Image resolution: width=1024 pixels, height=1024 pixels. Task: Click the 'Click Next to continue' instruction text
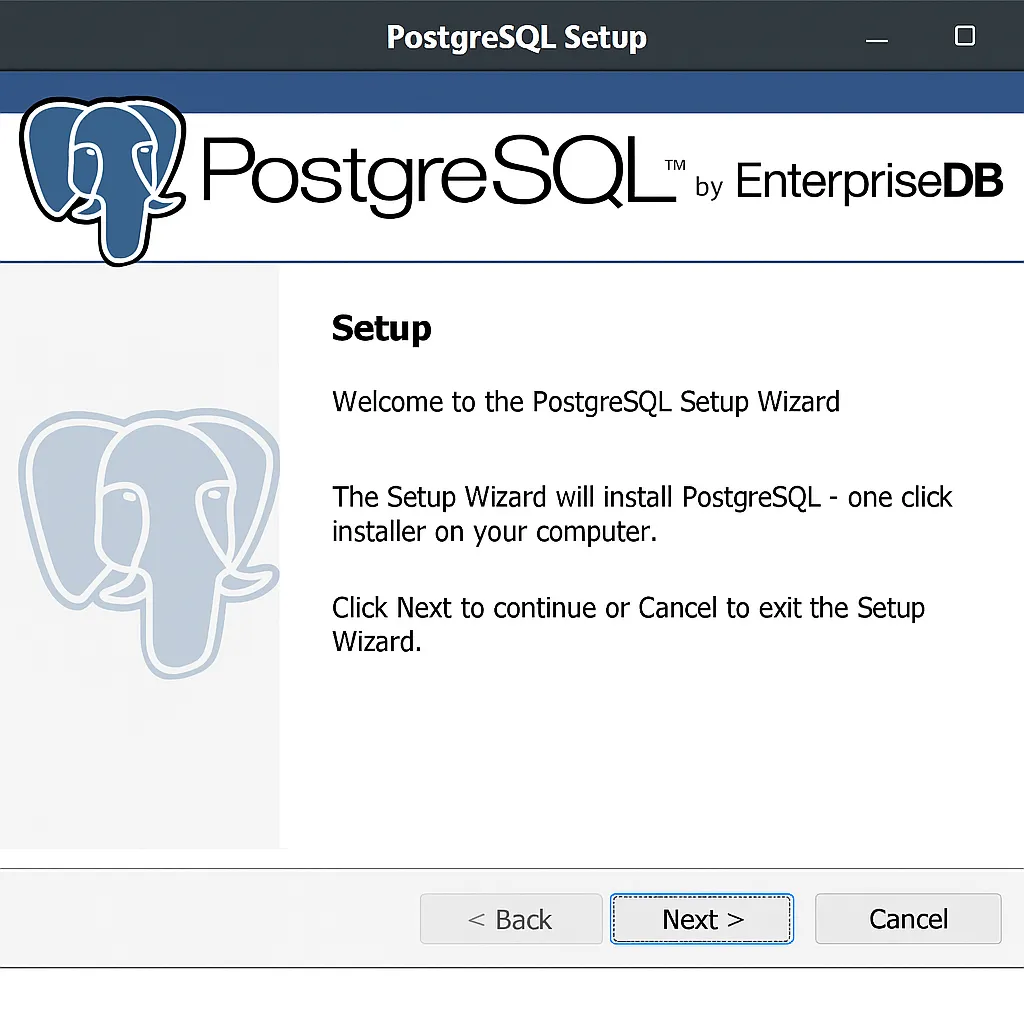[628, 624]
